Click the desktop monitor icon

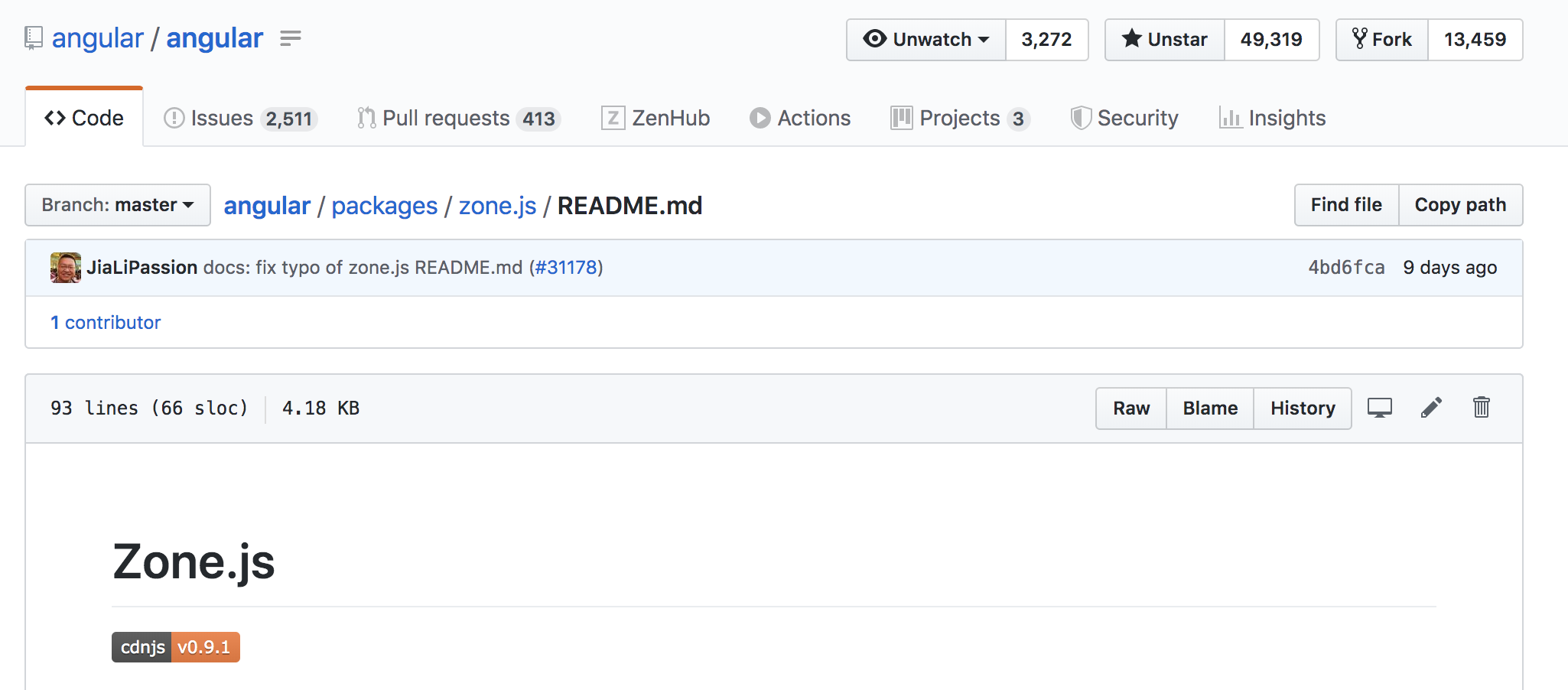click(x=1380, y=408)
